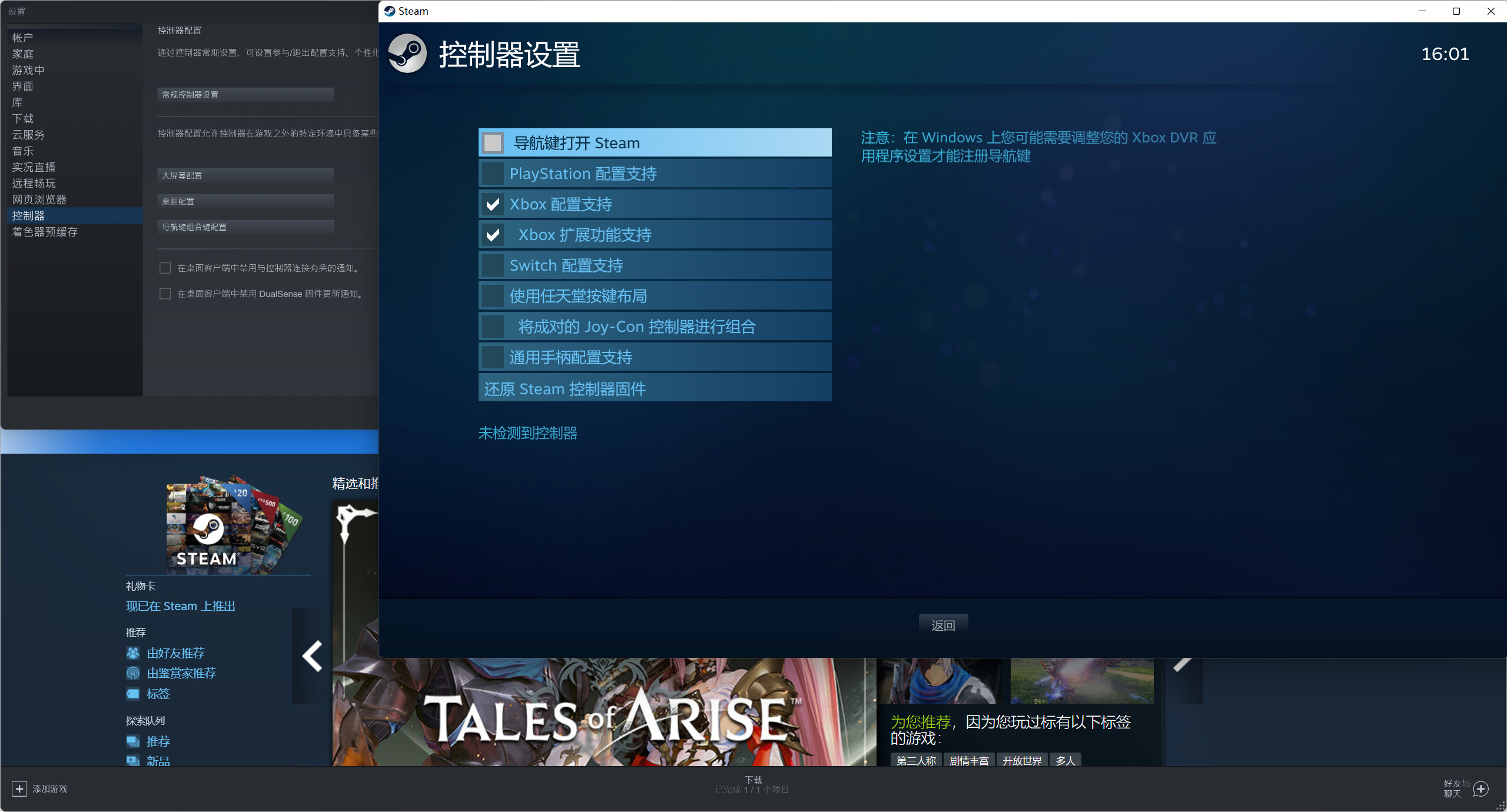Open 现已在 Steam 上推出 link

point(181,606)
